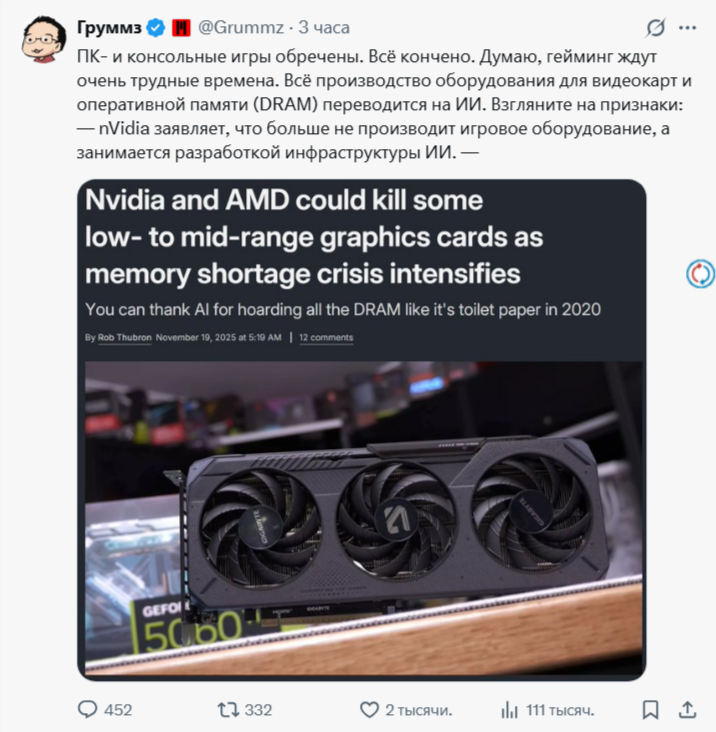The height and width of the screenshot is (732, 716).
Task: Click the blue verified checkmark badge
Action: point(155,28)
